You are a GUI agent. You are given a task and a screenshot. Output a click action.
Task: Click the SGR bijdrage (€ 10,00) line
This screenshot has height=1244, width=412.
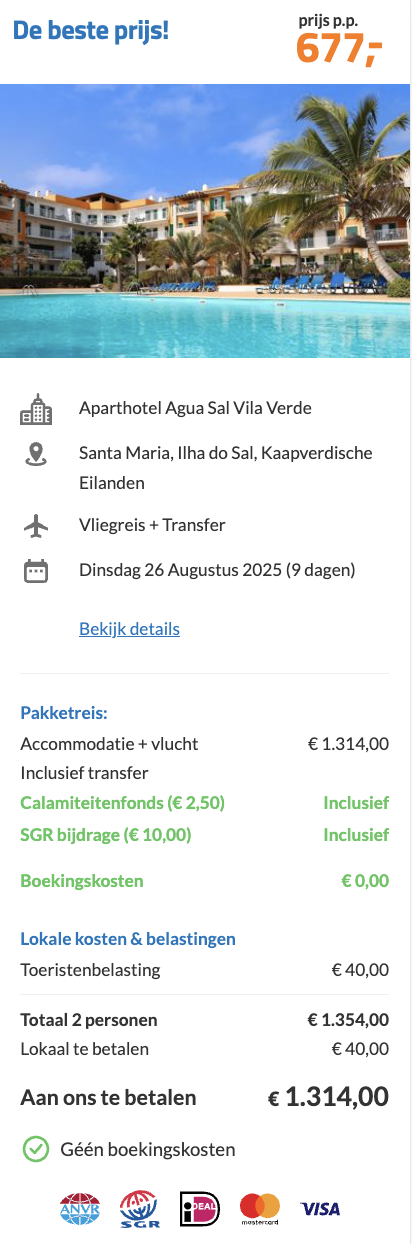point(205,834)
